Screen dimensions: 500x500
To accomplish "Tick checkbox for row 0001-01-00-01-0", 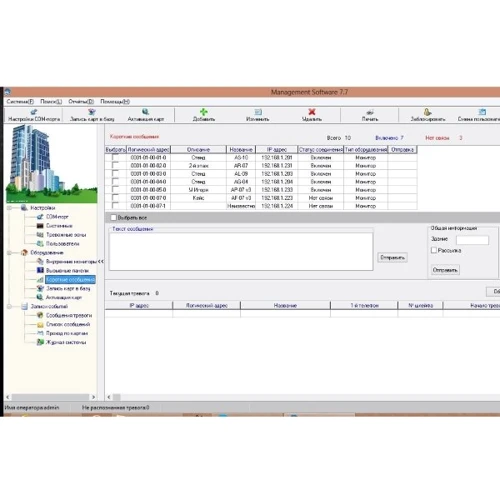I will (115, 157).
